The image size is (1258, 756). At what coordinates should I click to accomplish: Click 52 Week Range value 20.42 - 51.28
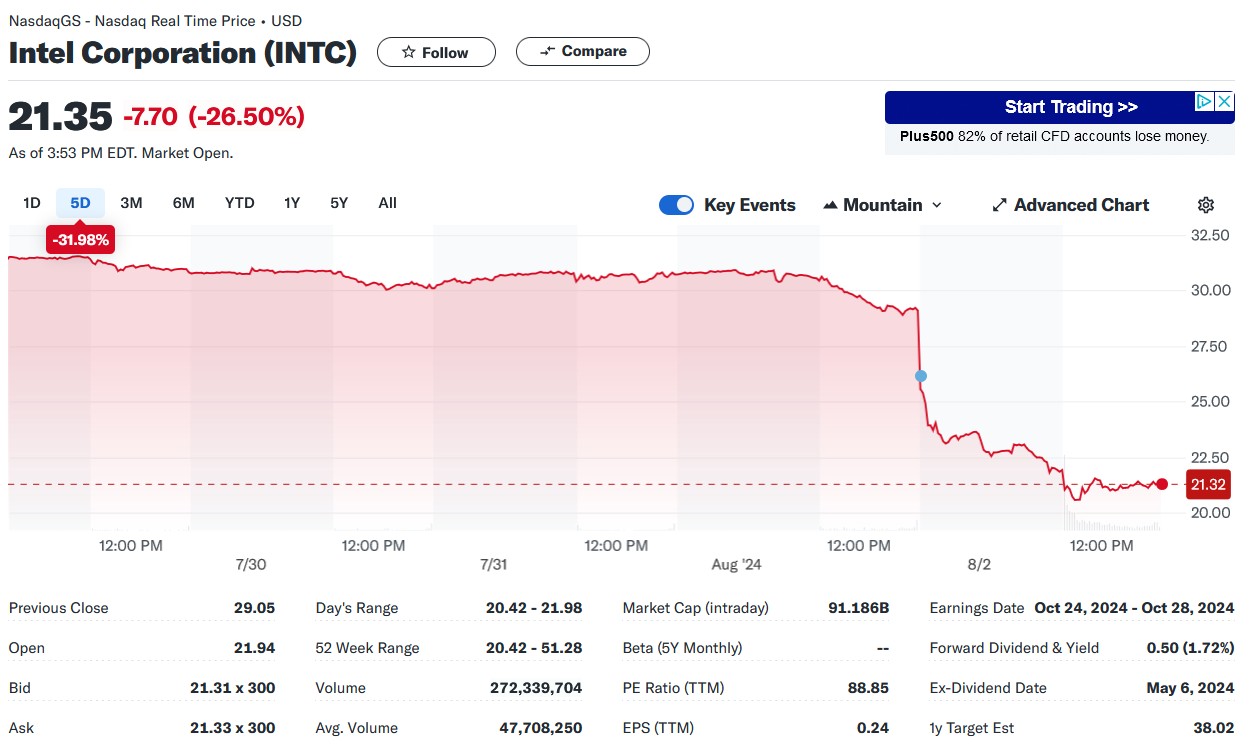pos(534,648)
